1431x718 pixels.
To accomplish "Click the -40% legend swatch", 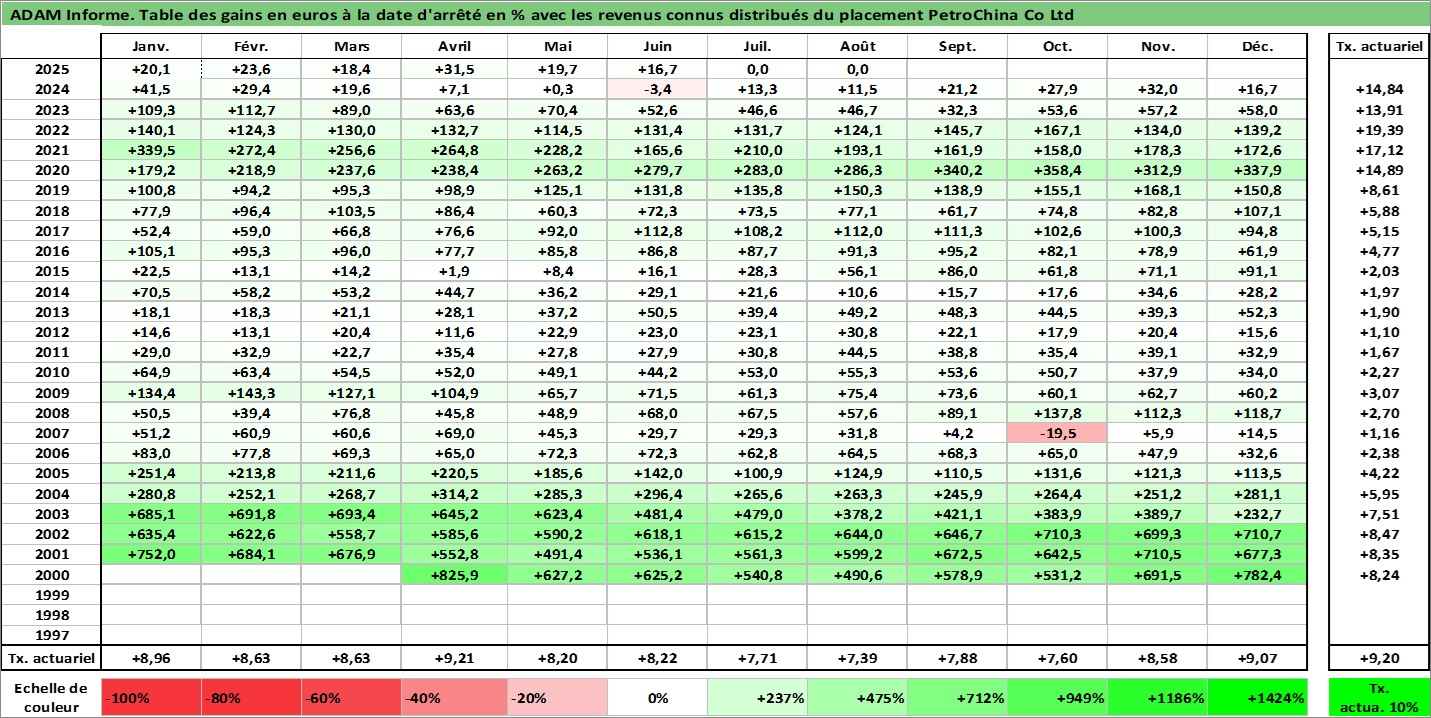I will pyautogui.click(x=454, y=698).
